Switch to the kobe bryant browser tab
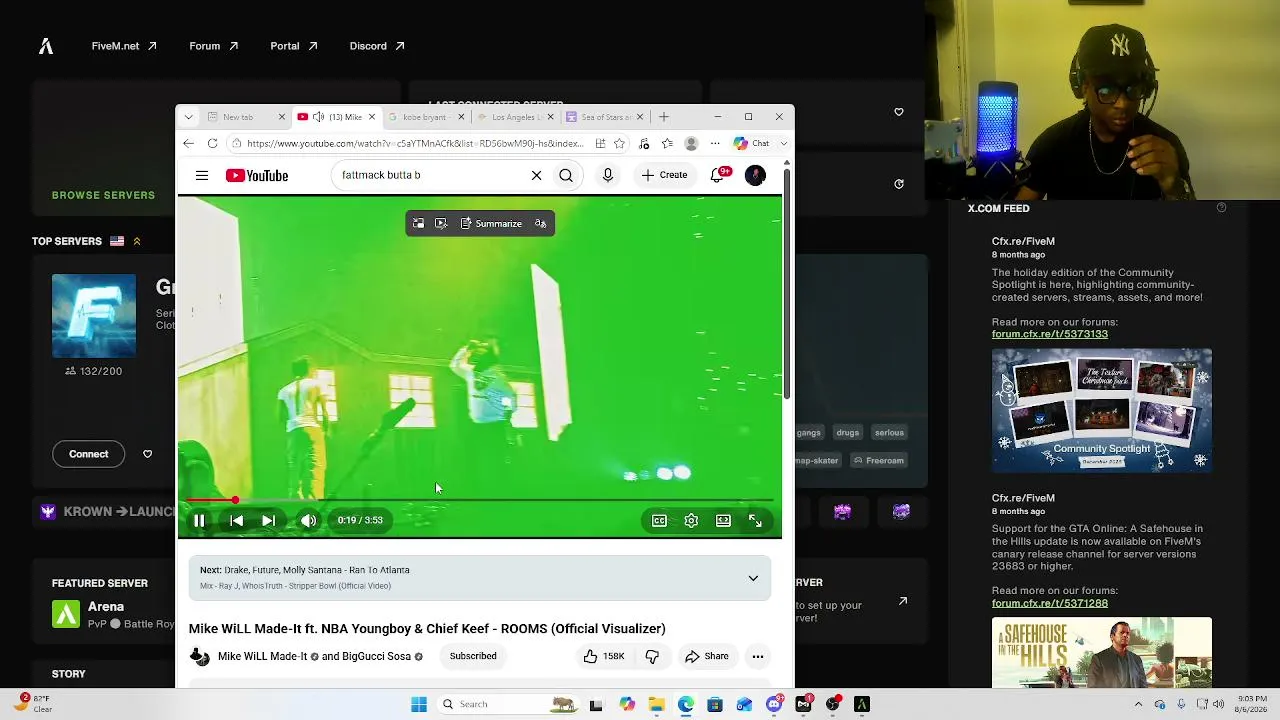The width and height of the screenshot is (1280, 720). [426, 117]
